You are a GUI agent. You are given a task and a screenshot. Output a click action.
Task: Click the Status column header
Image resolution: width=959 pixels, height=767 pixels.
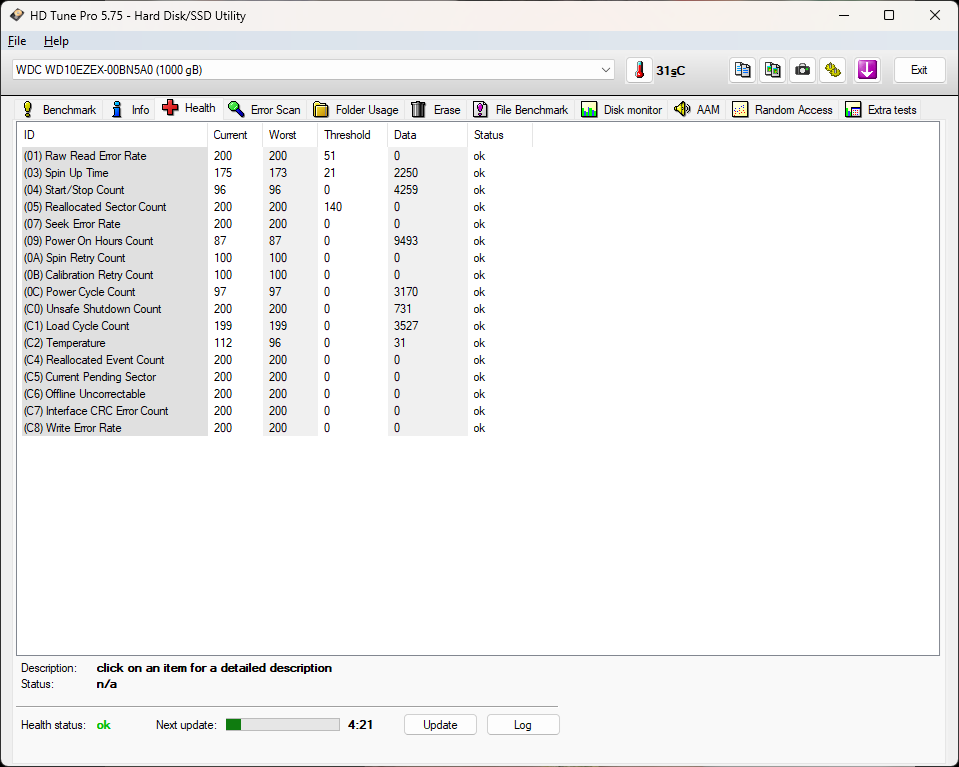click(500, 135)
